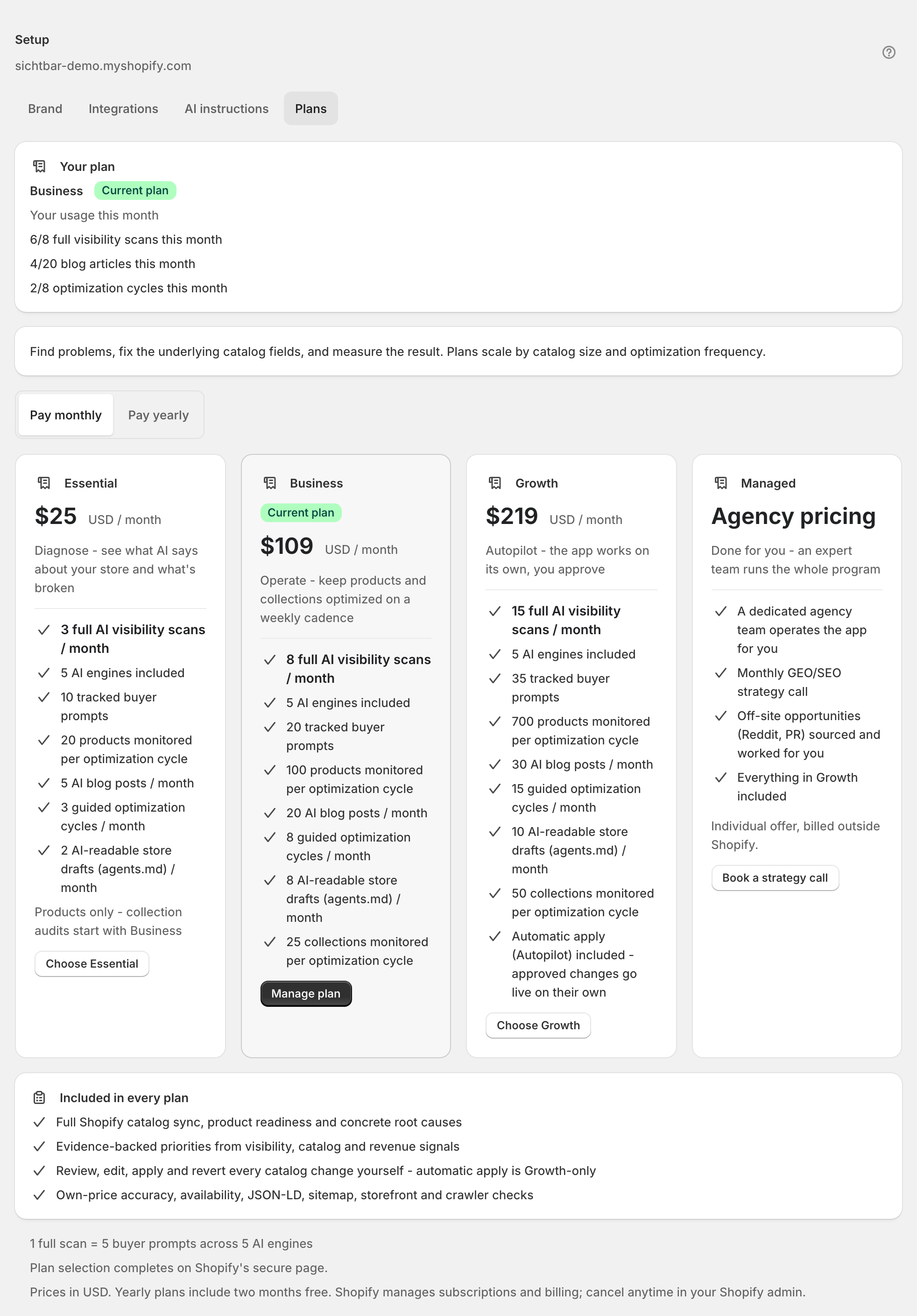
Task: Click the Growth plan receipt icon
Action: coord(495,483)
